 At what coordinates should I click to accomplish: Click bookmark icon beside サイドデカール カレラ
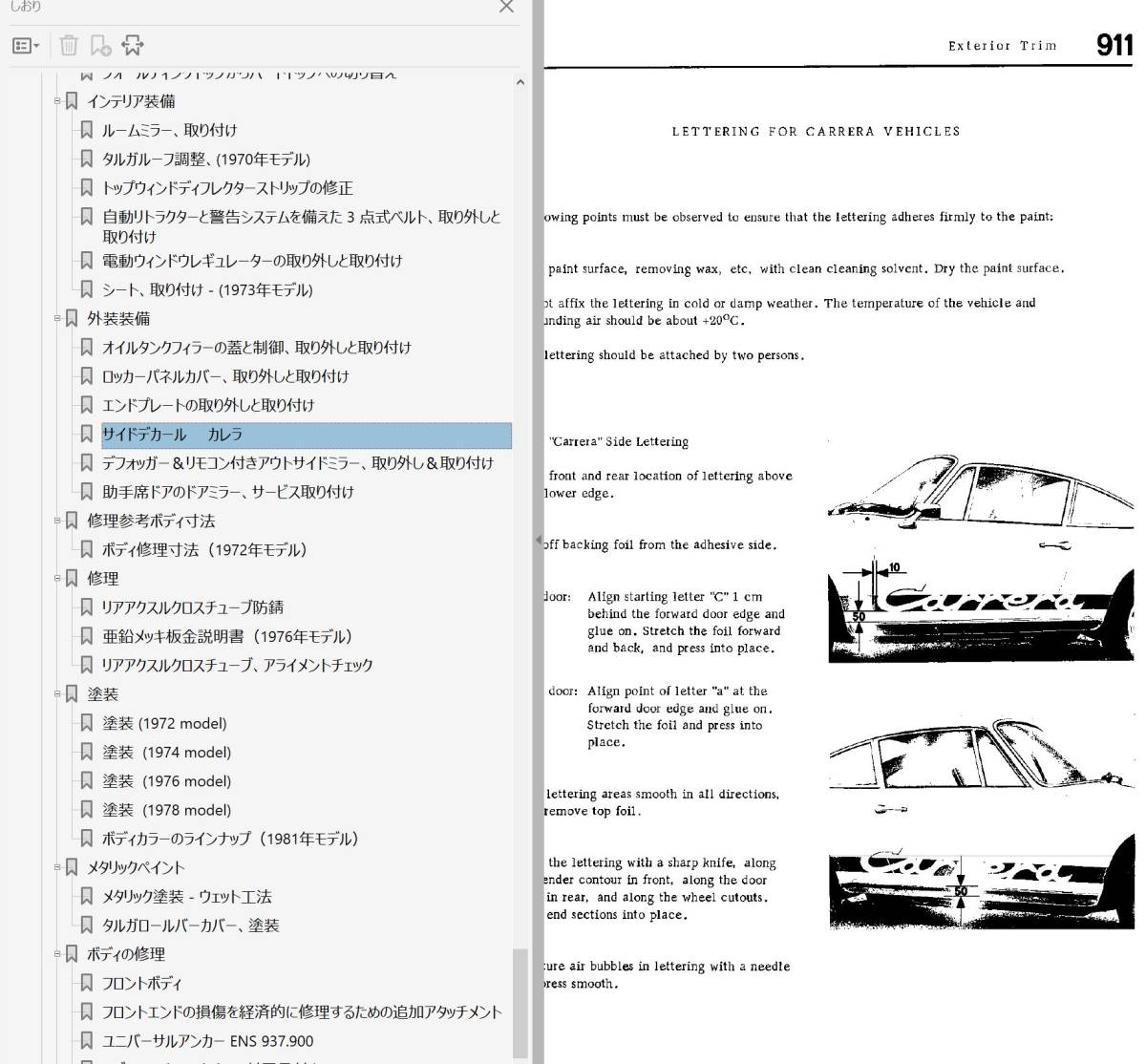point(86,435)
